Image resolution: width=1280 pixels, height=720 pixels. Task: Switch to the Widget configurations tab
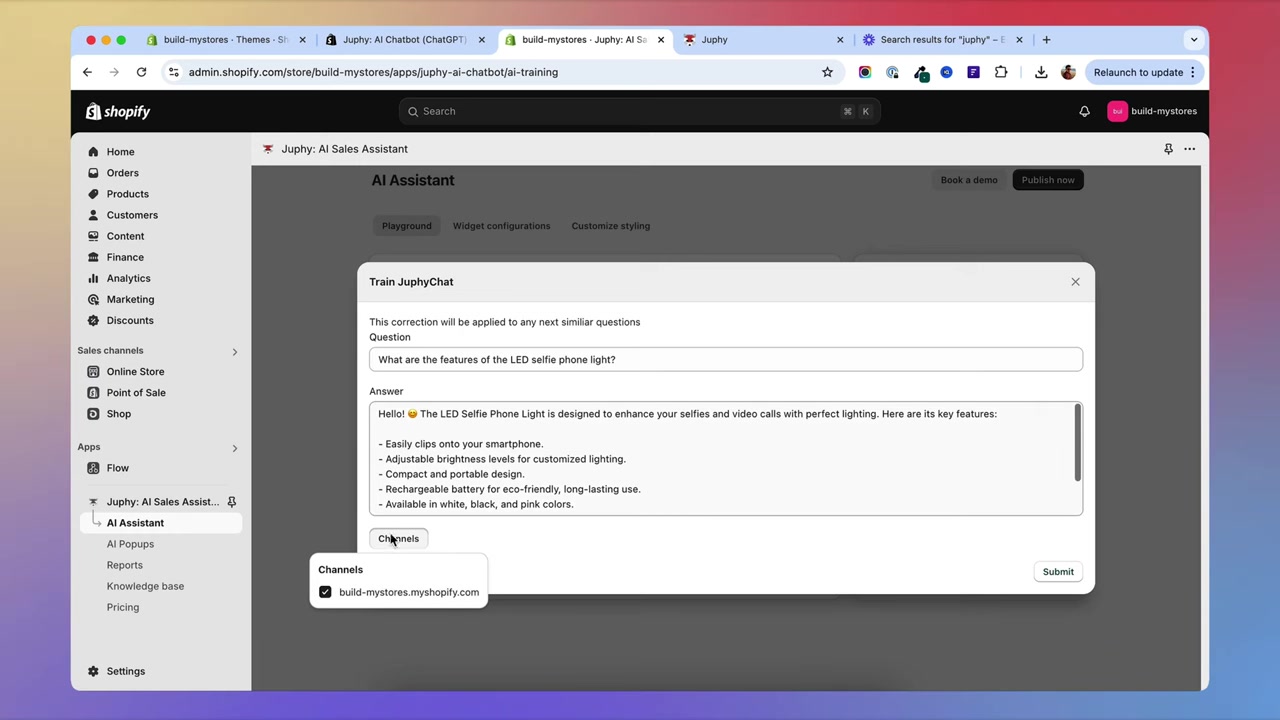pos(501,226)
